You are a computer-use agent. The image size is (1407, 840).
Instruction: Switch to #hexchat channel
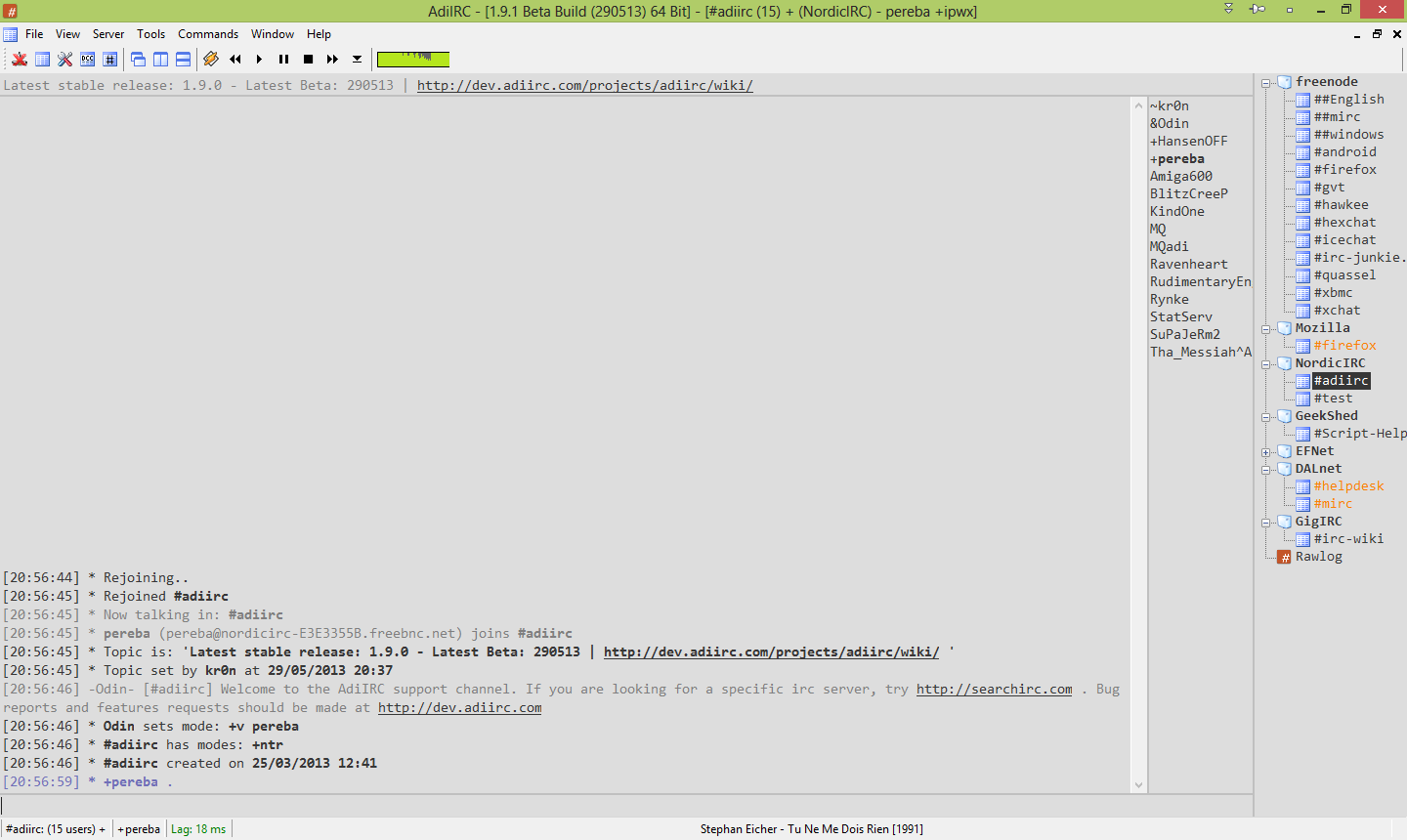(x=1344, y=222)
